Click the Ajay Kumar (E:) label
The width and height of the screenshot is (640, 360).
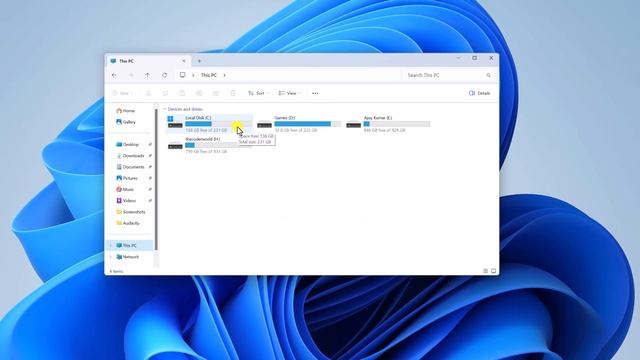tap(378, 118)
